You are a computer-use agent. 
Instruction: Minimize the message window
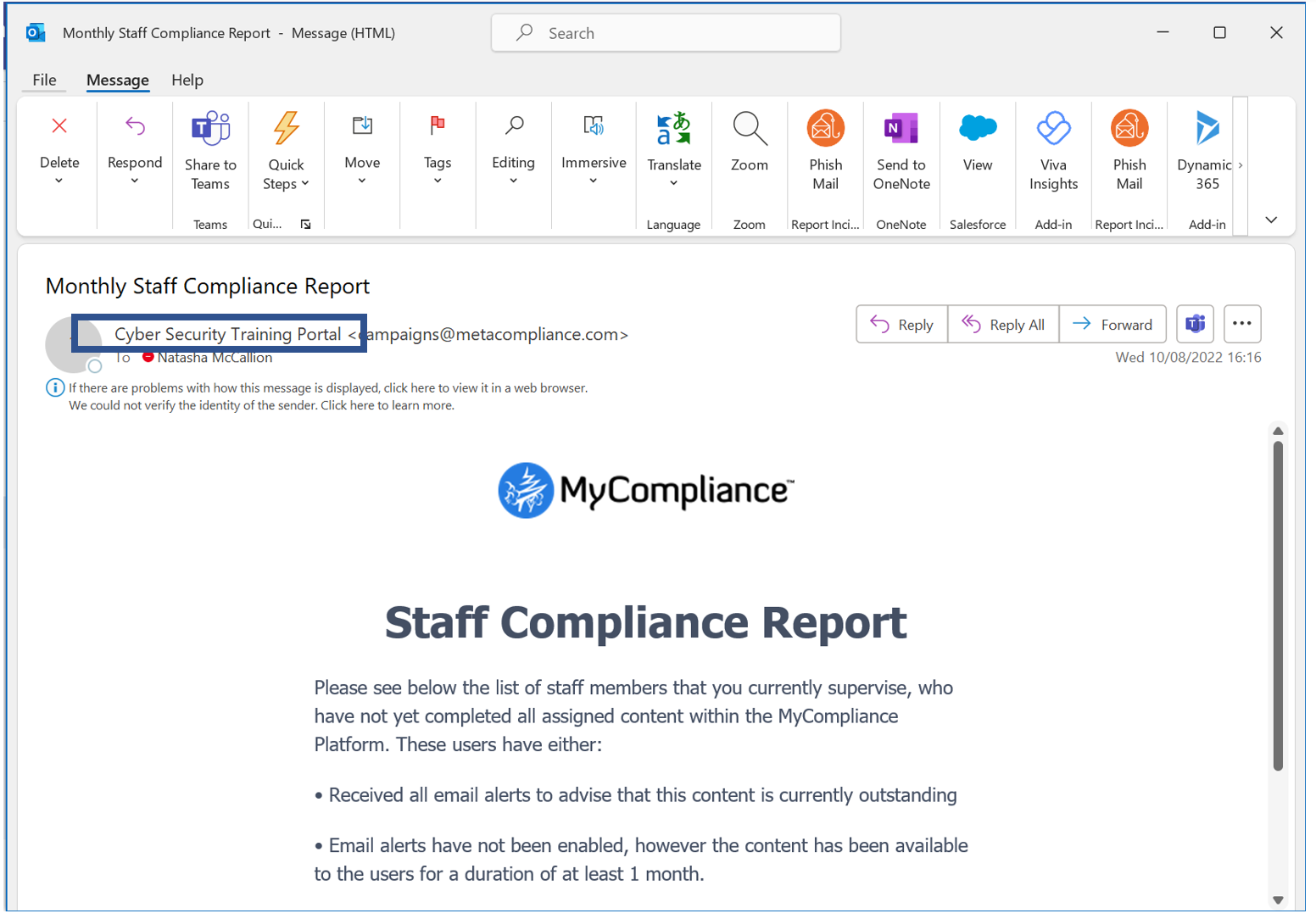(1163, 33)
